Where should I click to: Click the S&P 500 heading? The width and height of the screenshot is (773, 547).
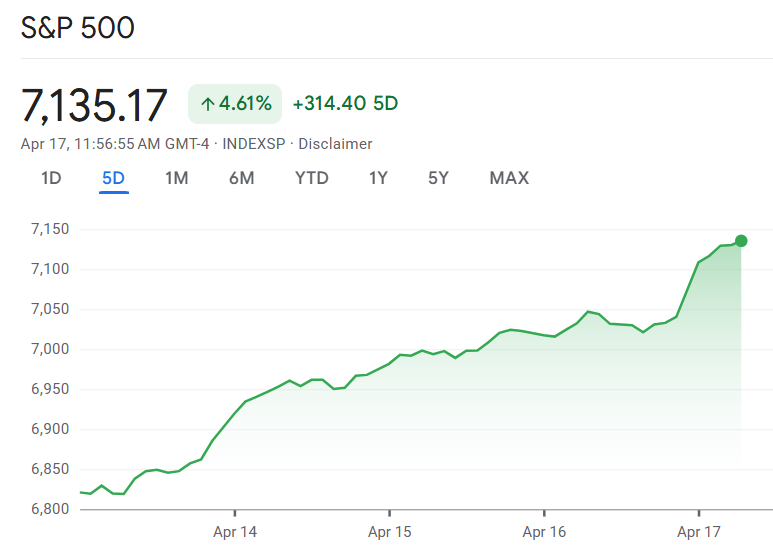pos(78,28)
